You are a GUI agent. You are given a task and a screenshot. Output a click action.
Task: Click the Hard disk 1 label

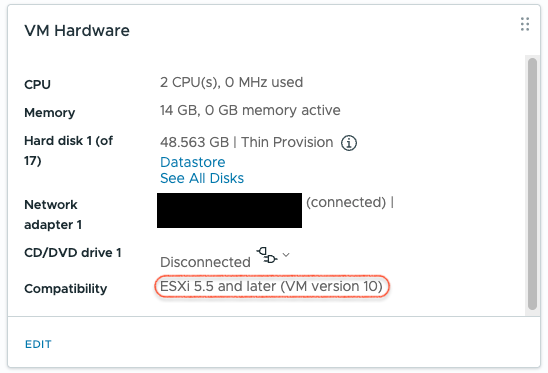coord(68,151)
